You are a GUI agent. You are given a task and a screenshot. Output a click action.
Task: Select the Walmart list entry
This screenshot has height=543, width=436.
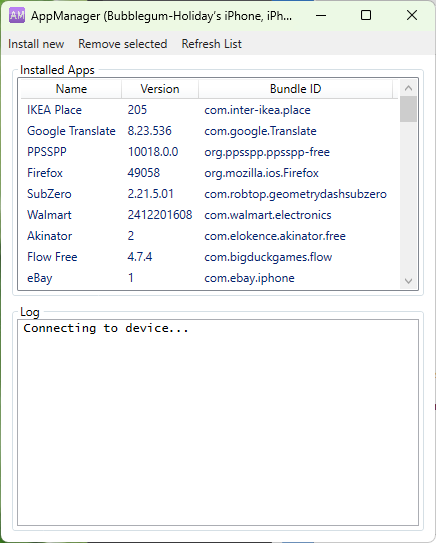coord(209,215)
